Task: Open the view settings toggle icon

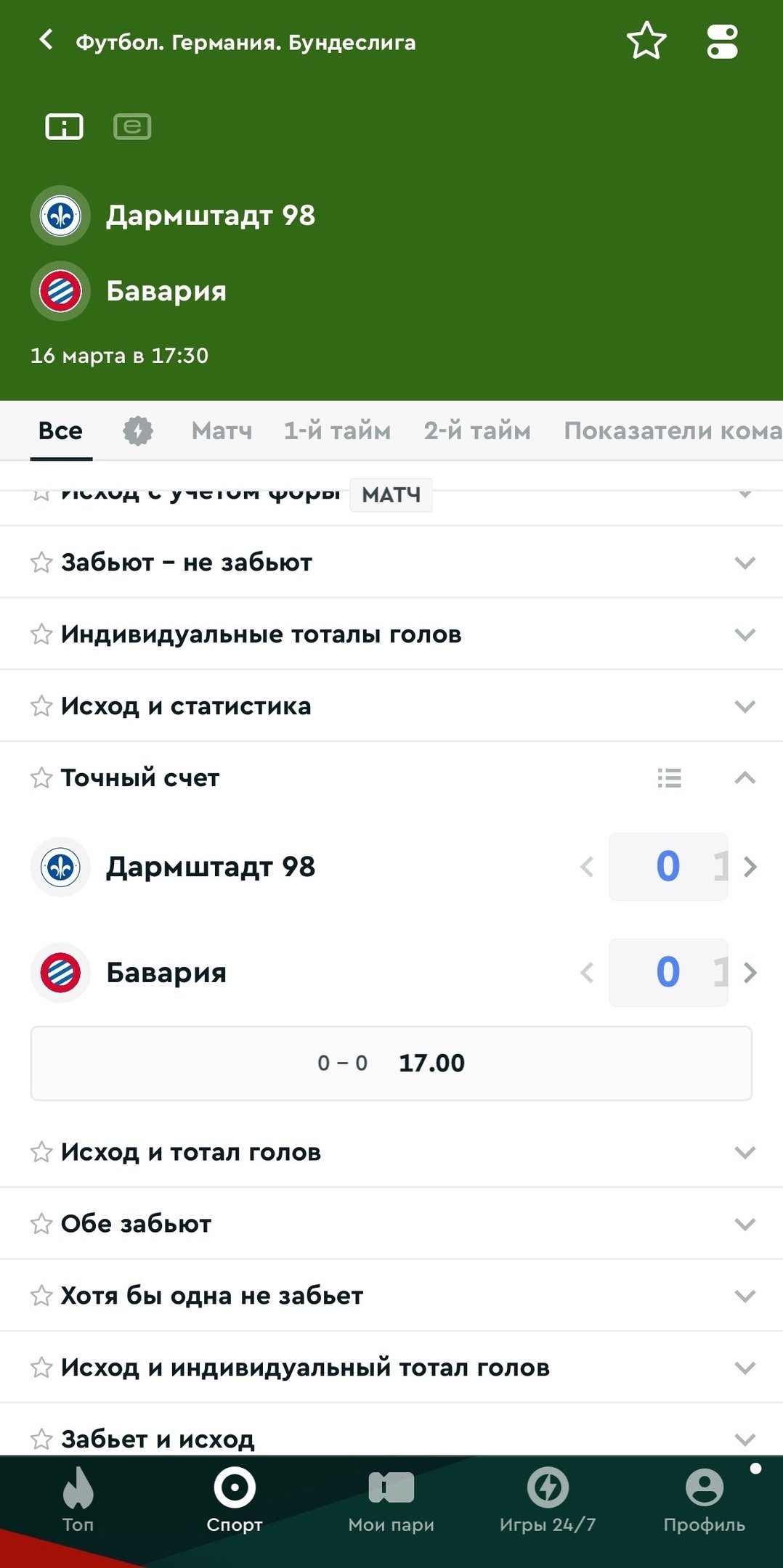Action: coord(722,41)
